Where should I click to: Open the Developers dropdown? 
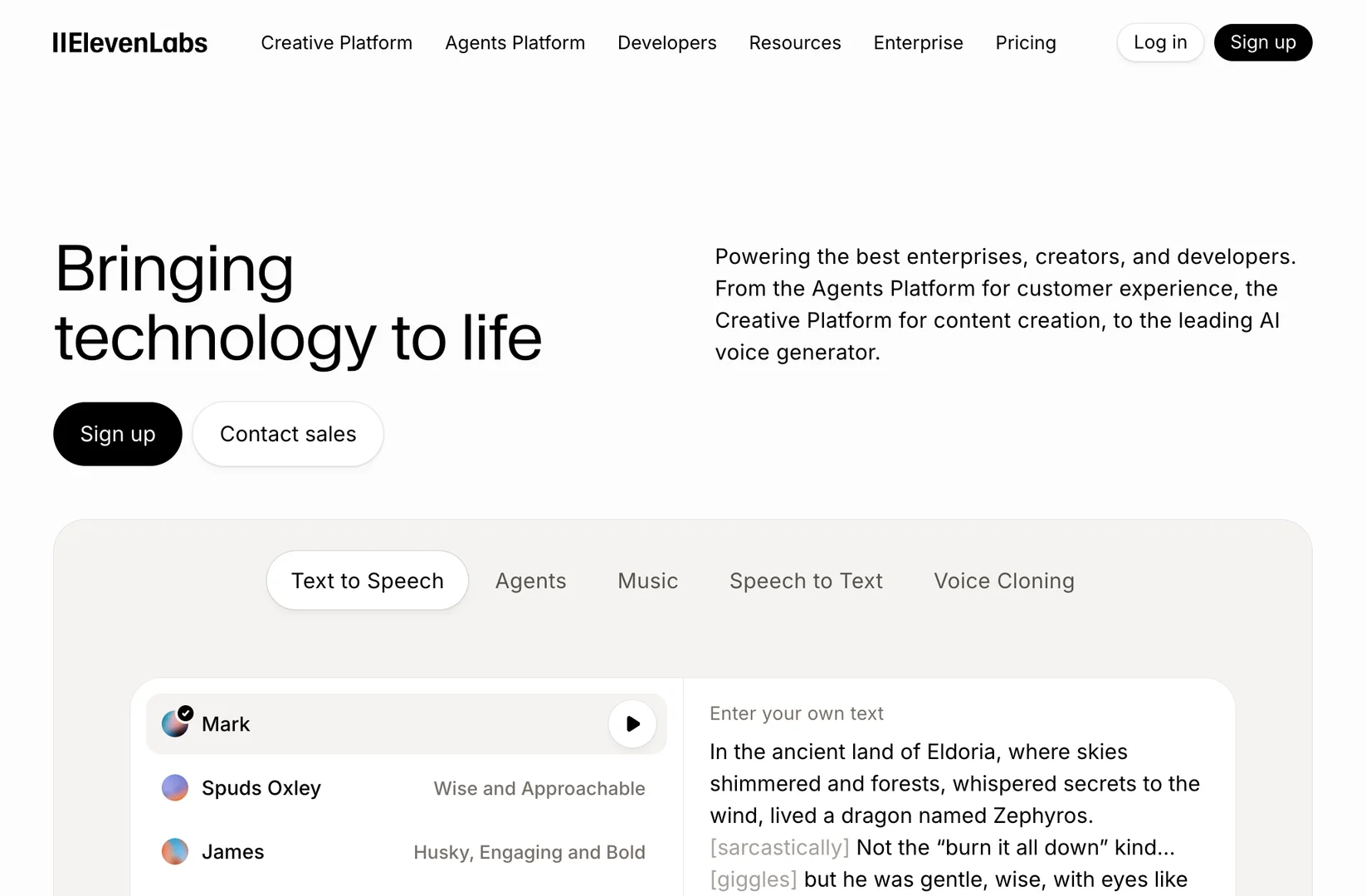tap(666, 42)
